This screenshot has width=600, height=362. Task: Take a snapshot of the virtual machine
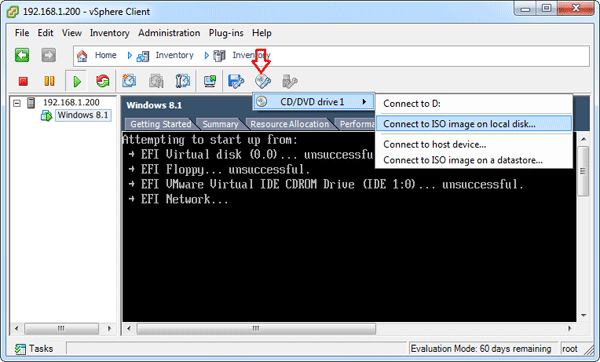click(x=129, y=81)
